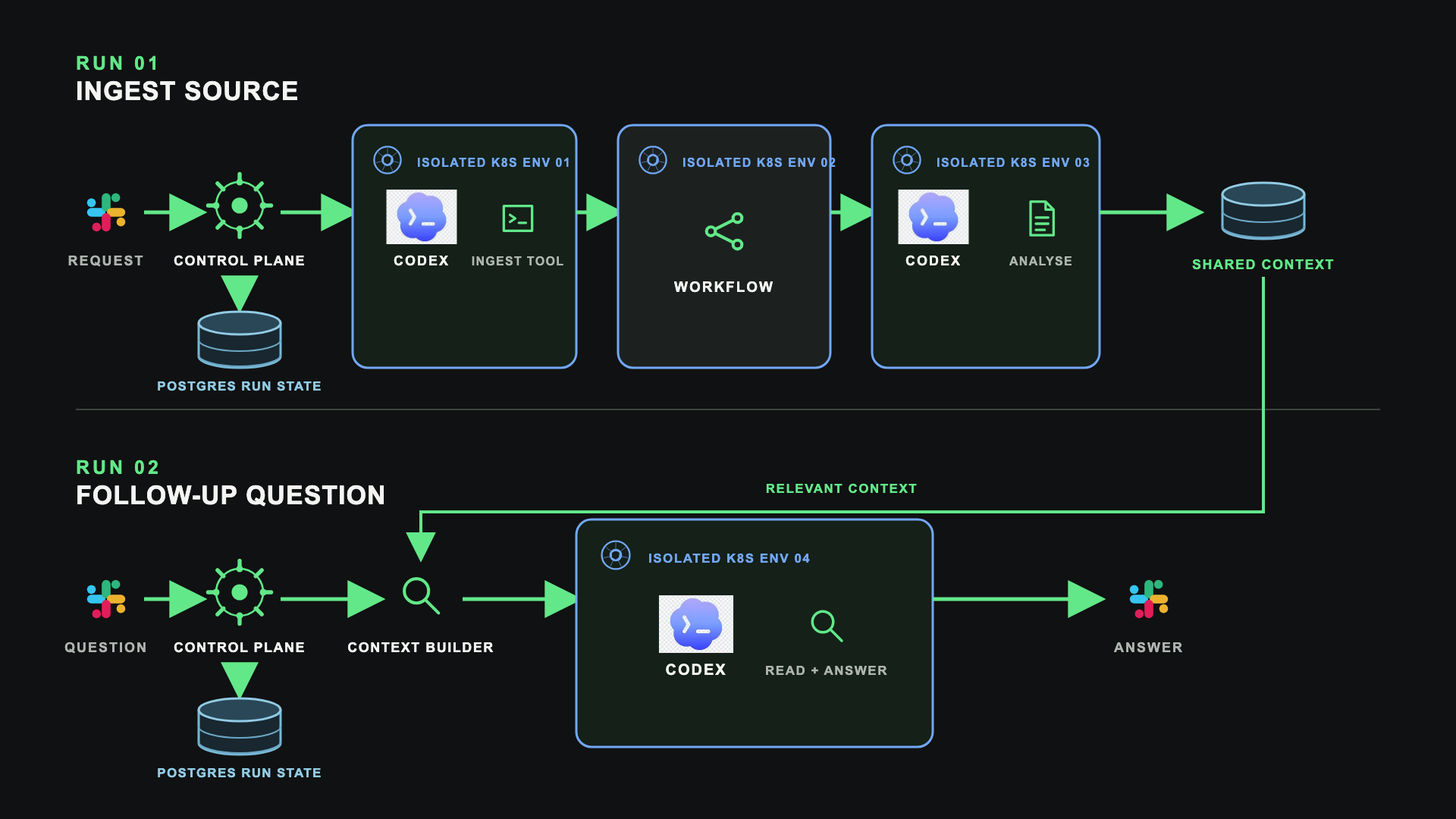Image resolution: width=1456 pixels, height=819 pixels.
Task: Click the 'SHARED CONTEXT' label
Action: [1263, 265]
